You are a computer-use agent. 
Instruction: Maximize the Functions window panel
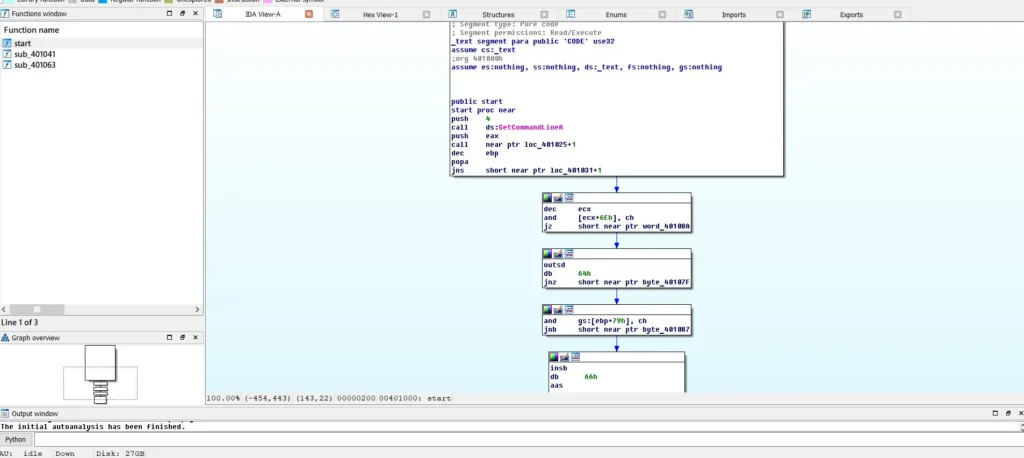coord(169,13)
